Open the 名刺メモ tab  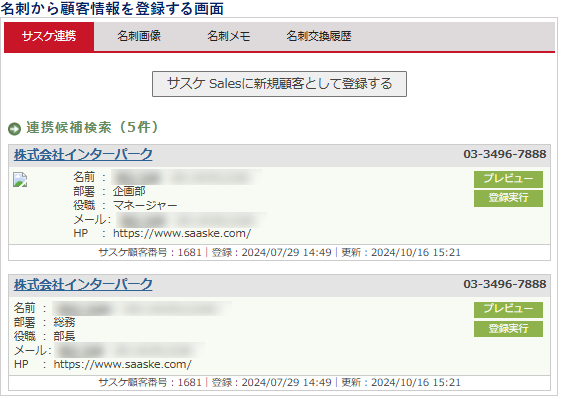229,36
